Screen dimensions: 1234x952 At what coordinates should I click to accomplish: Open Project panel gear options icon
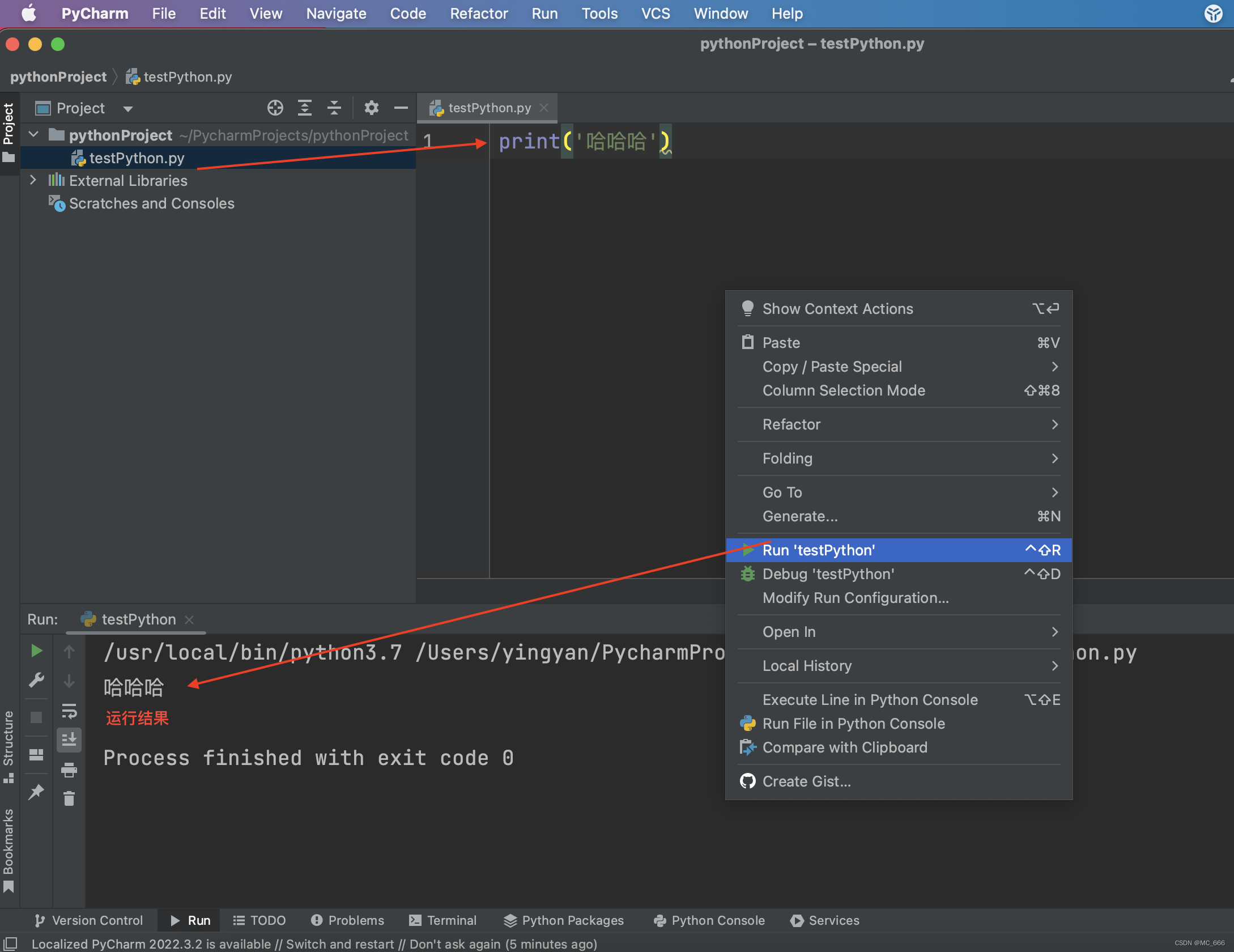[x=371, y=108]
